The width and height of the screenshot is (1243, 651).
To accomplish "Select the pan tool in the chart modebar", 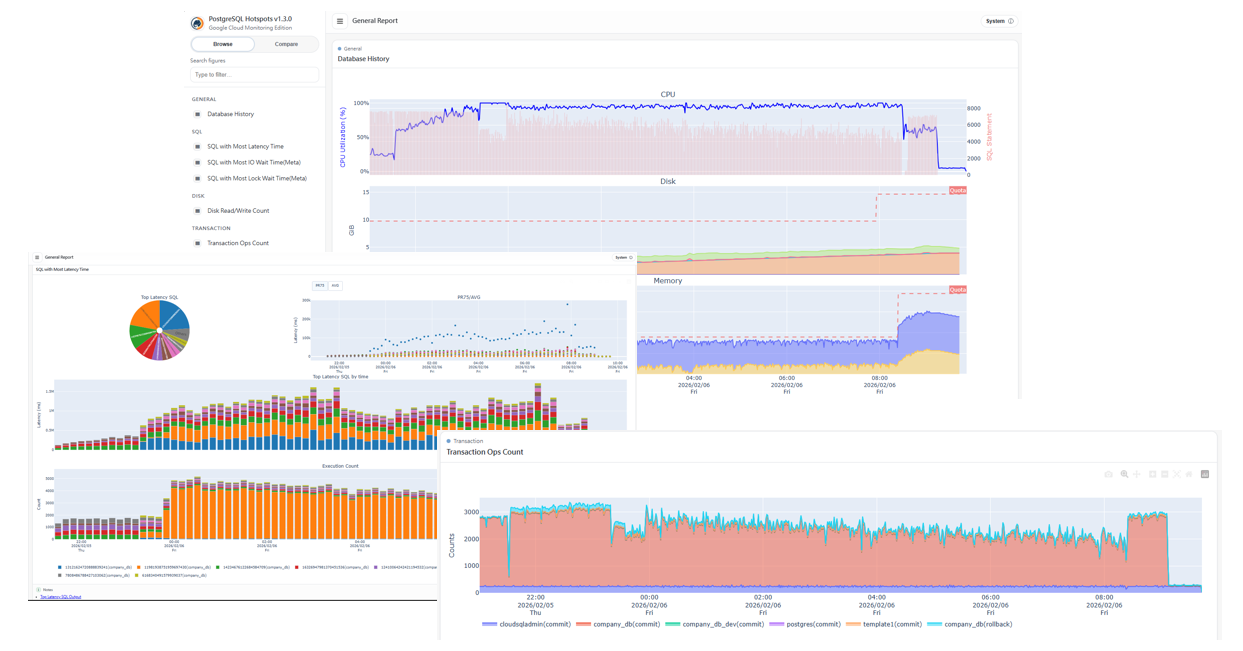I will [x=1136, y=474].
